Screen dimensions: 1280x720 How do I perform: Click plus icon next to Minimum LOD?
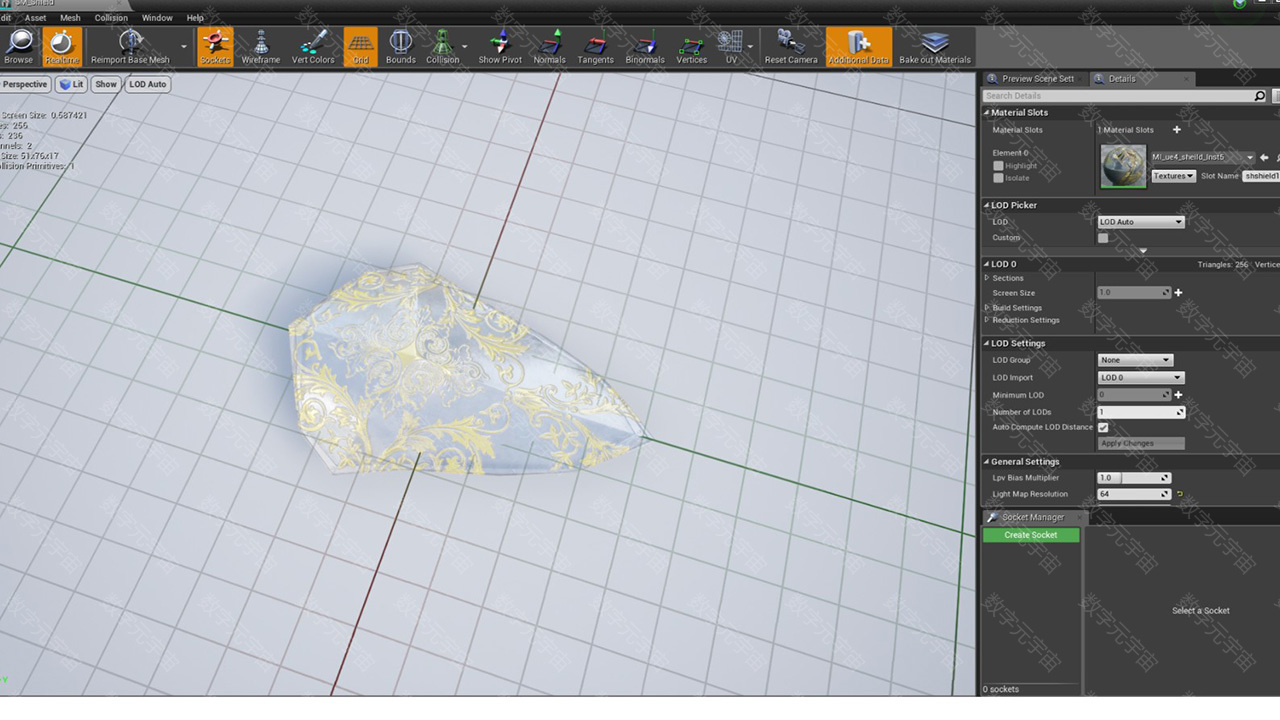point(1178,395)
